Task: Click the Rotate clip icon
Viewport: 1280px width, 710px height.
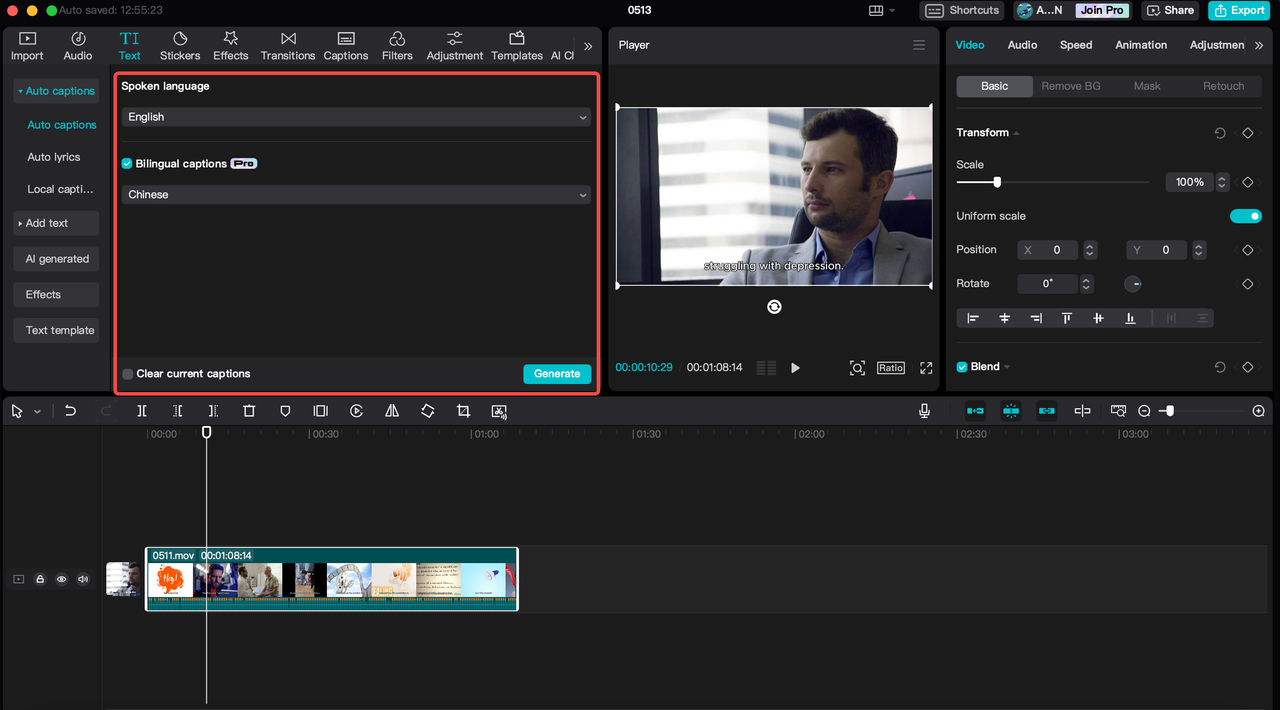Action: [x=428, y=411]
